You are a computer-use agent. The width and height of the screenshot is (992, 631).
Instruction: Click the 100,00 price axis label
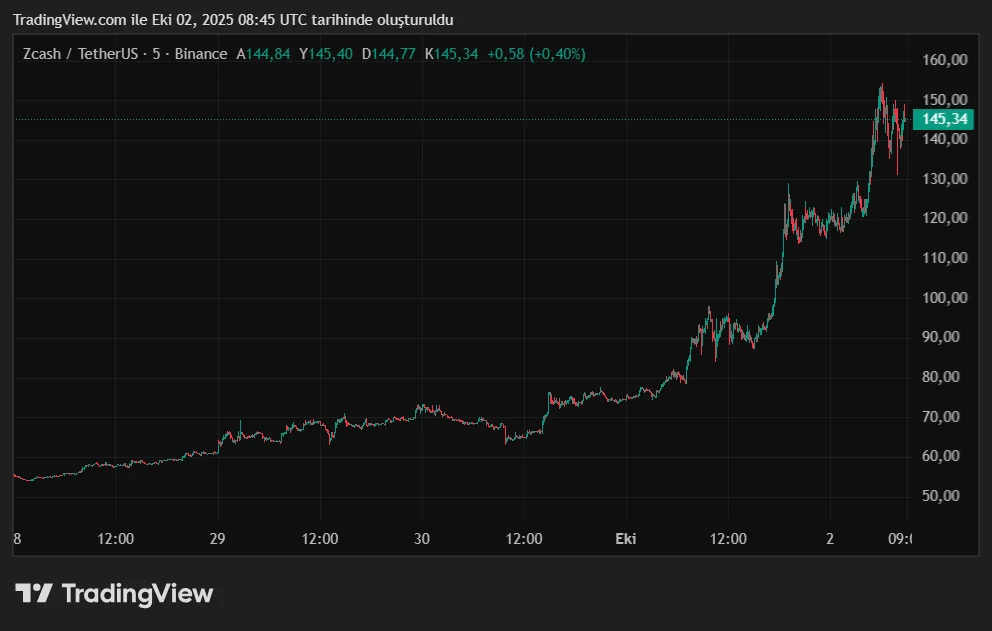coord(944,297)
